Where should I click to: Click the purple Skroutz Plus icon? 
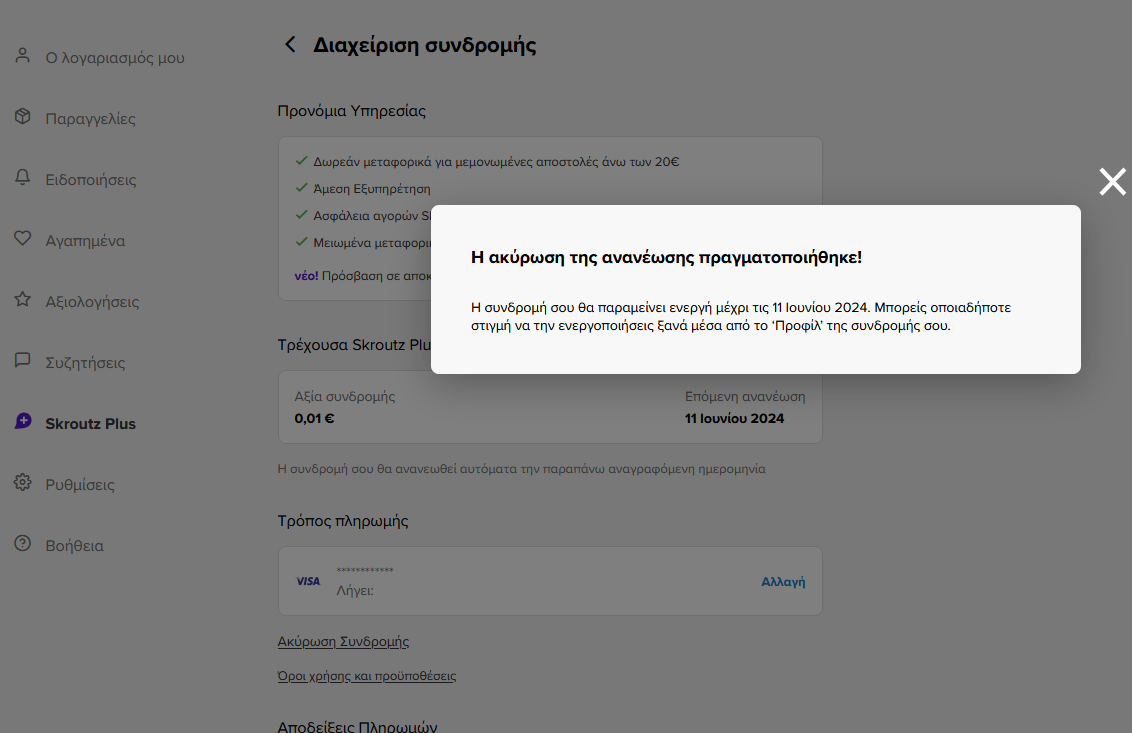pyautogui.click(x=22, y=422)
